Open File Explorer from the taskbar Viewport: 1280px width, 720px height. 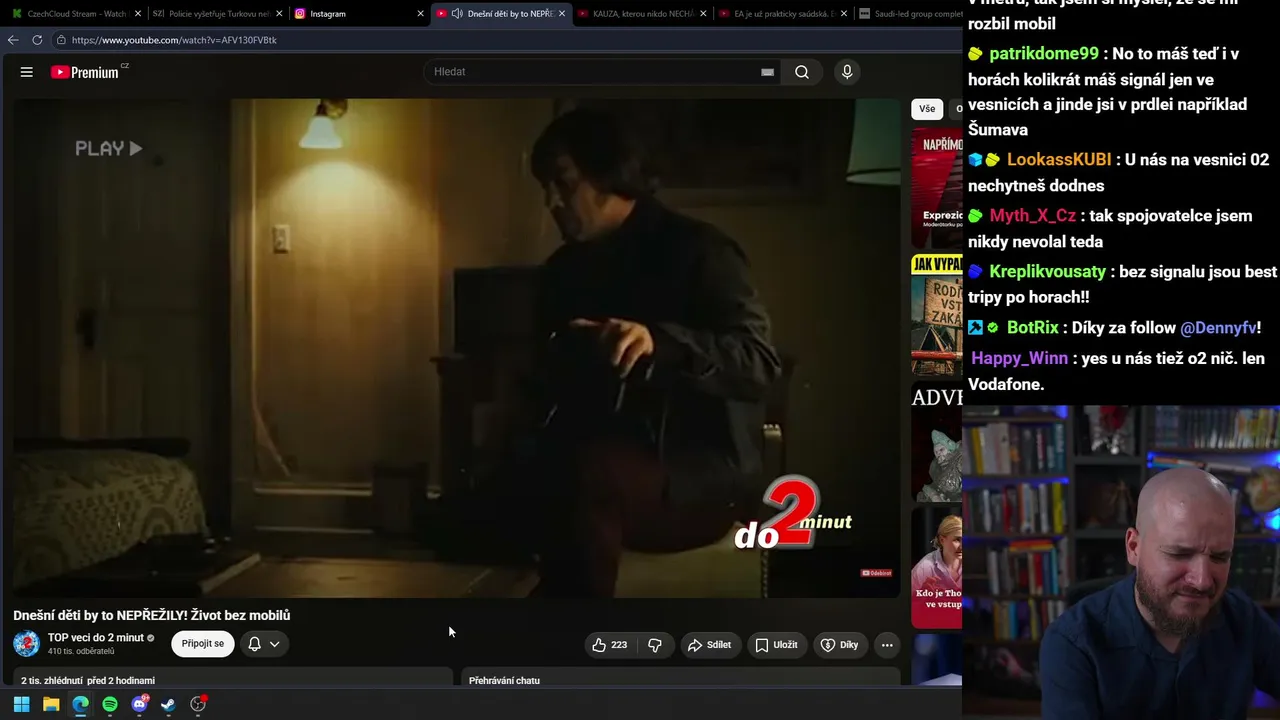51,704
